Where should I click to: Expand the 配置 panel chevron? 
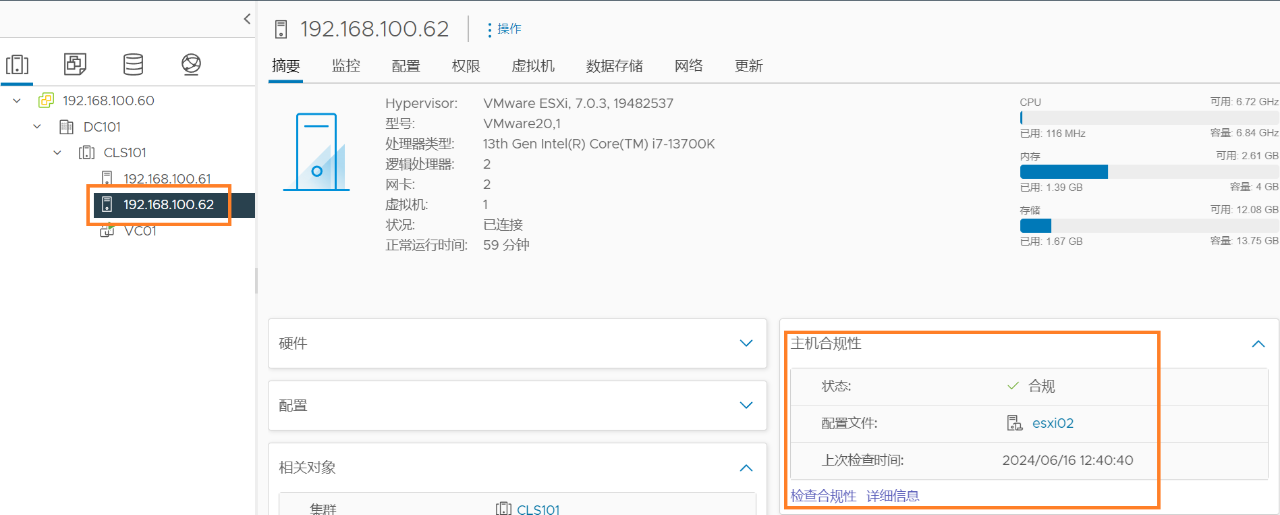(x=745, y=405)
